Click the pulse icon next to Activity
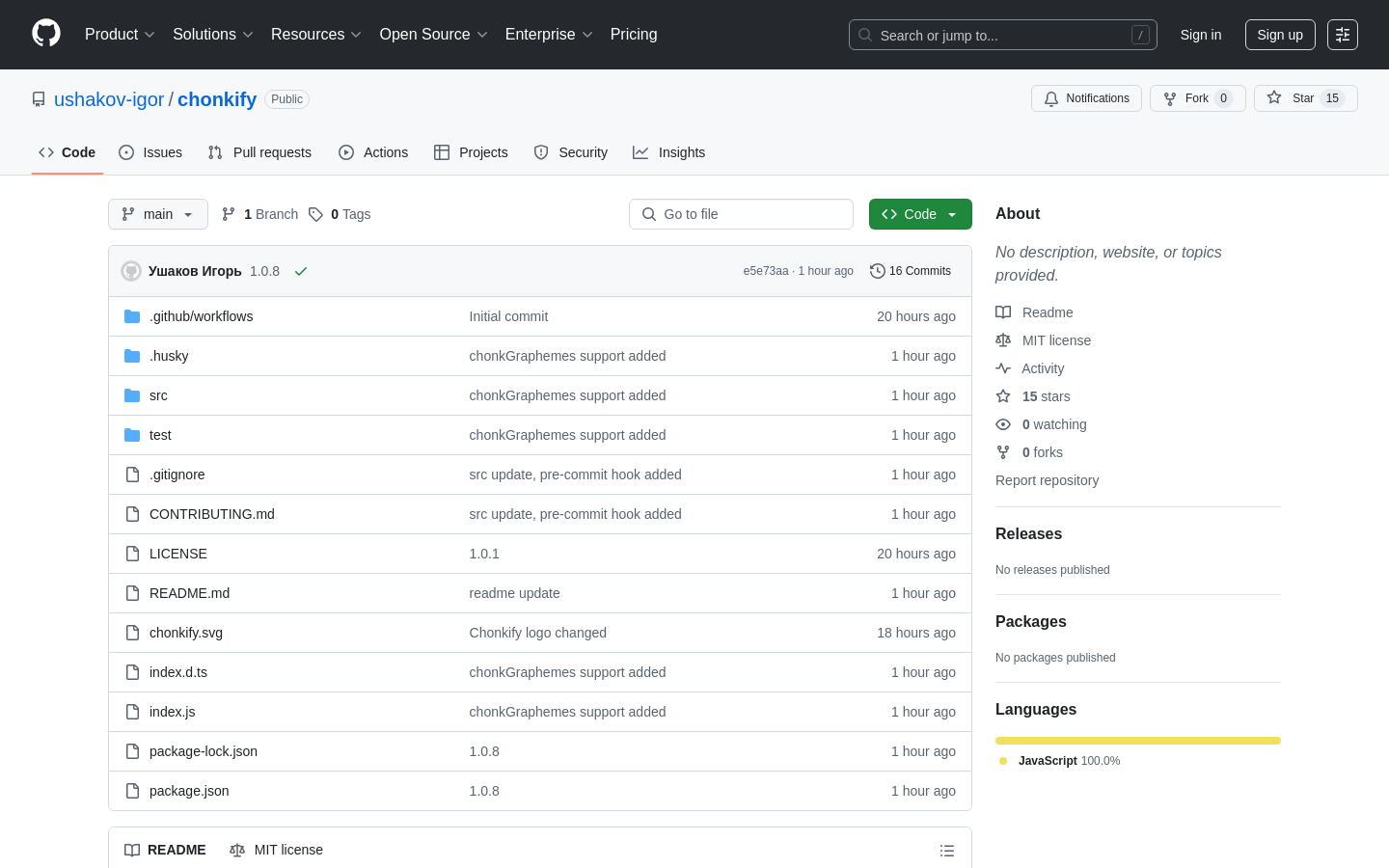Viewport: 1389px width, 868px height. (x=1003, y=368)
